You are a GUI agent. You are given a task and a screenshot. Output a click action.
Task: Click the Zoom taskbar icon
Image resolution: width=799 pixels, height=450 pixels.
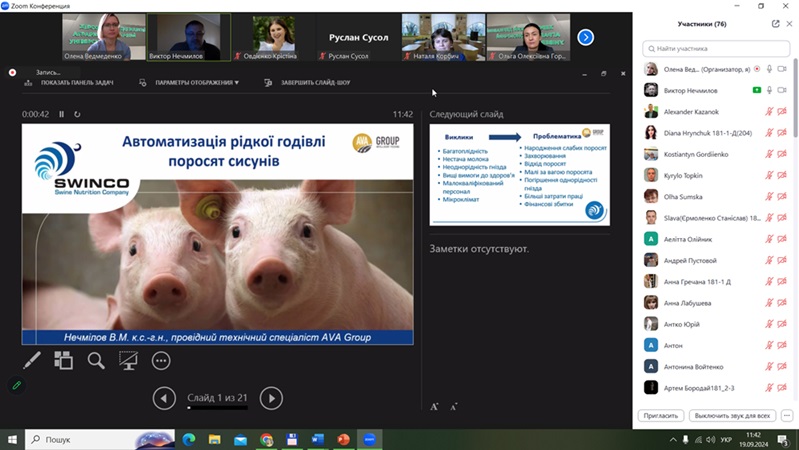pos(369,439)
